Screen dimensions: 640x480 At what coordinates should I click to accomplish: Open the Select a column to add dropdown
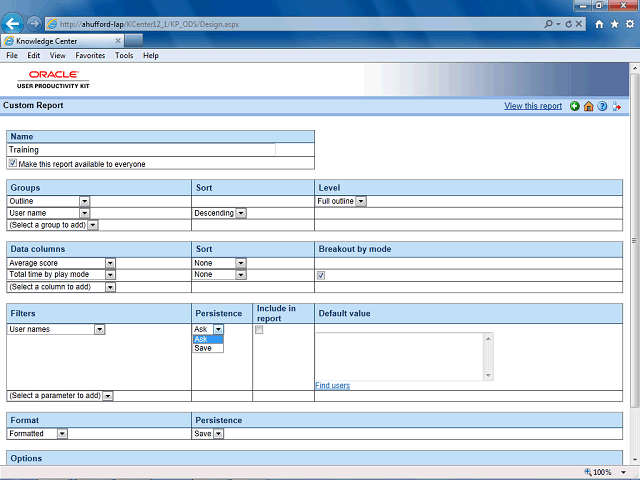[x=110, y=287]
